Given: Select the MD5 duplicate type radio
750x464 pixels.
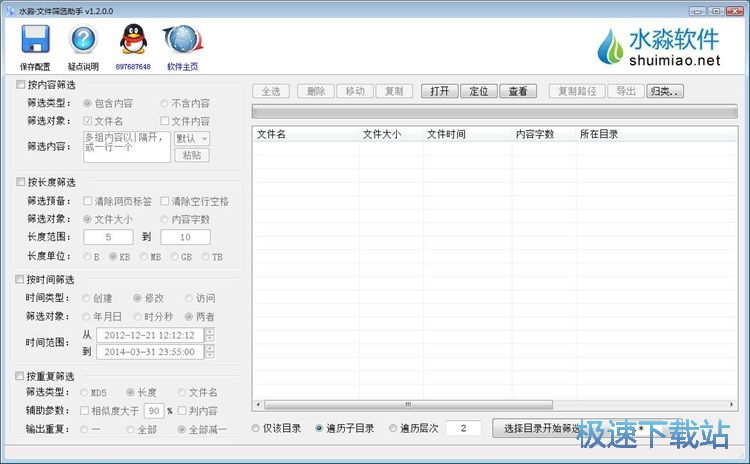Looking at the screenshot, I should coord(84,392).
